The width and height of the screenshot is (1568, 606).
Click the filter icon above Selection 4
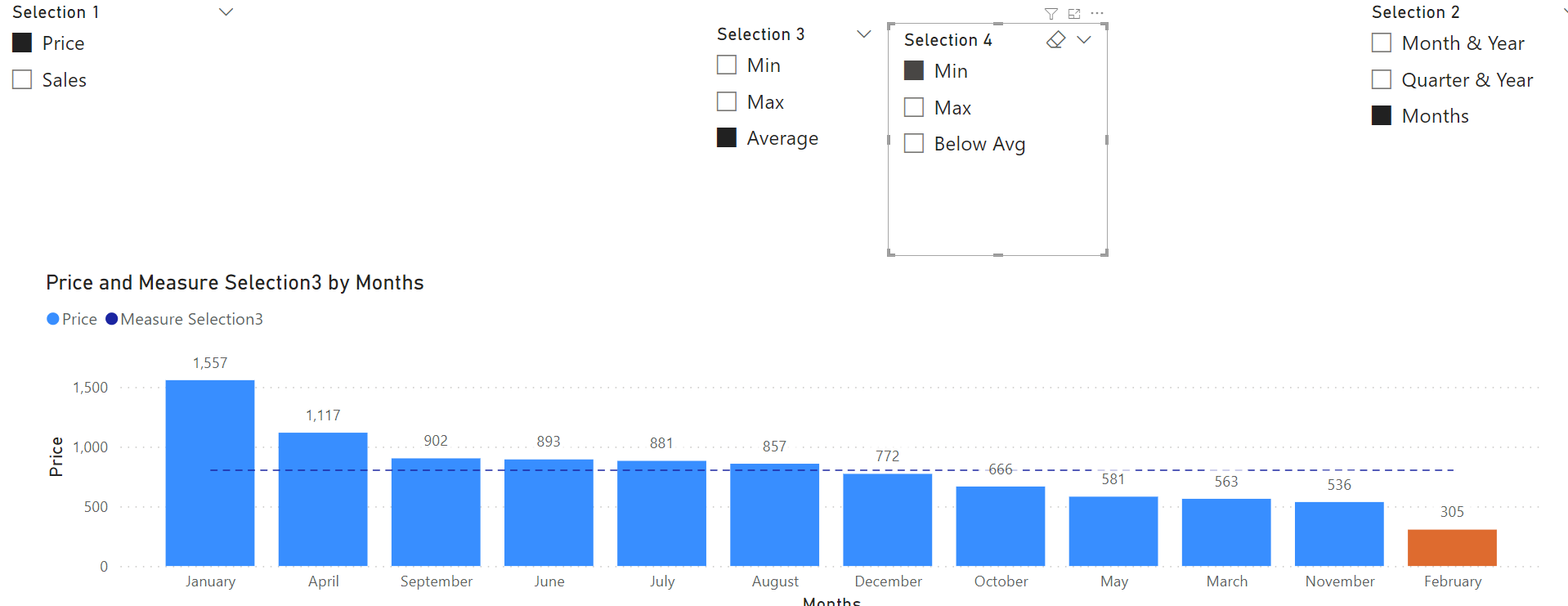point(1051,14)
